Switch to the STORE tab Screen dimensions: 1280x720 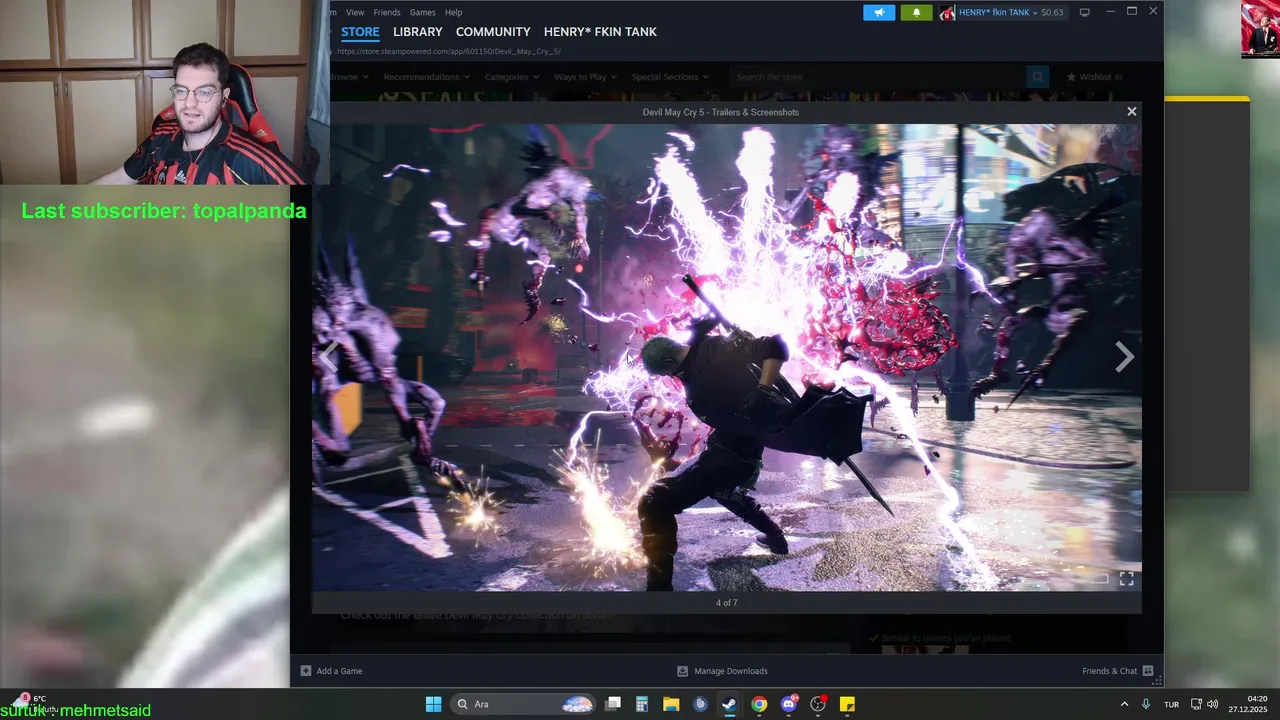click(360, 32)
